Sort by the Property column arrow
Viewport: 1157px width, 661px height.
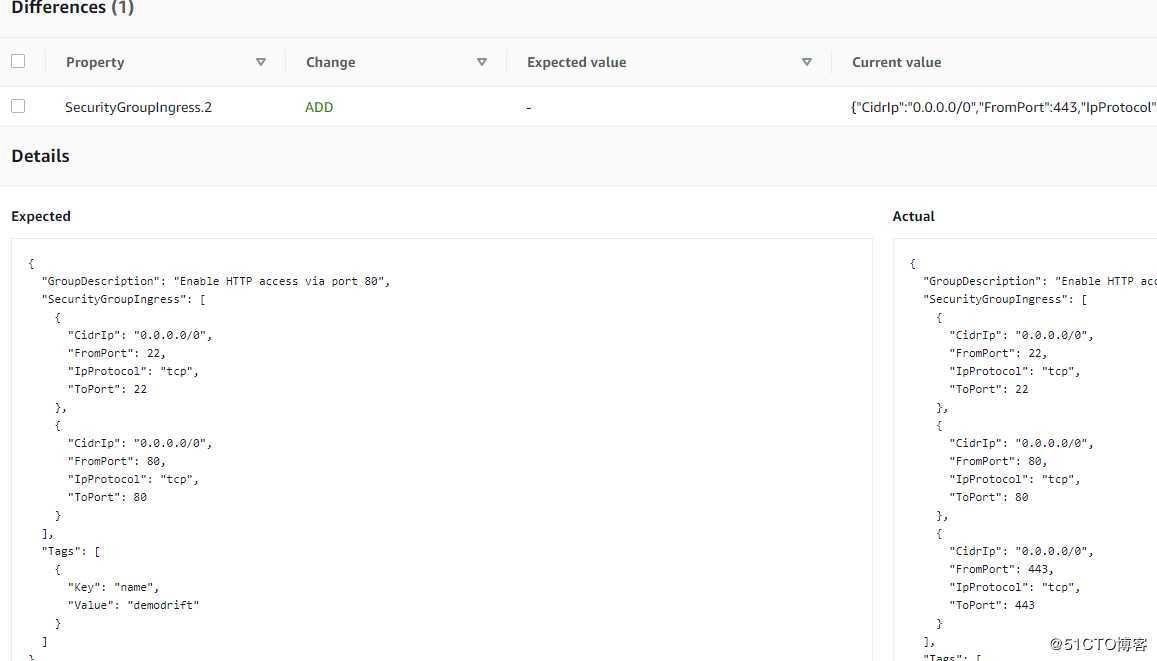coord(261,62)
